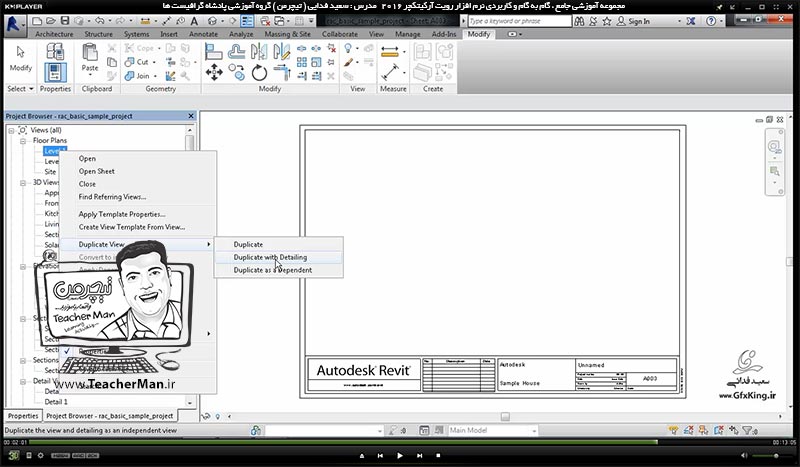Collapse the Sections tree node
Screen dimensions: 800x467
(x=22, y=360)
